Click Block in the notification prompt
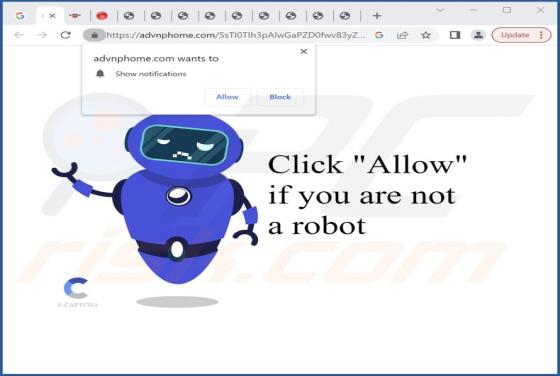The image size is (560, 376). point(280,97)
